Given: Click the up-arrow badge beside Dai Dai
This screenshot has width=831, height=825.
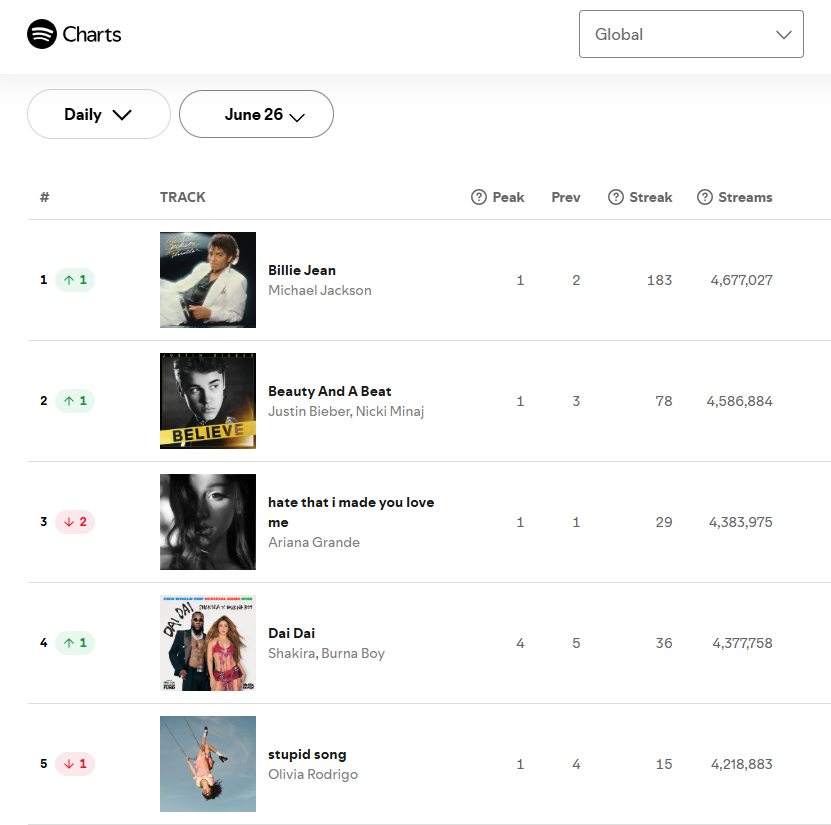Looking at the screenshot, I should click(x=75, y=643).
